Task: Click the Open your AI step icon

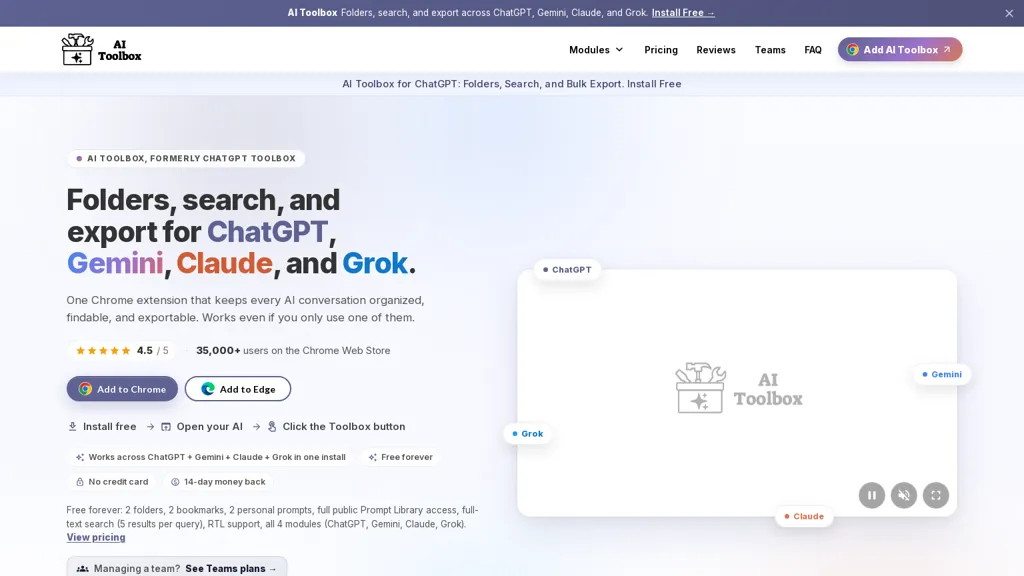Action: point(166,426)
